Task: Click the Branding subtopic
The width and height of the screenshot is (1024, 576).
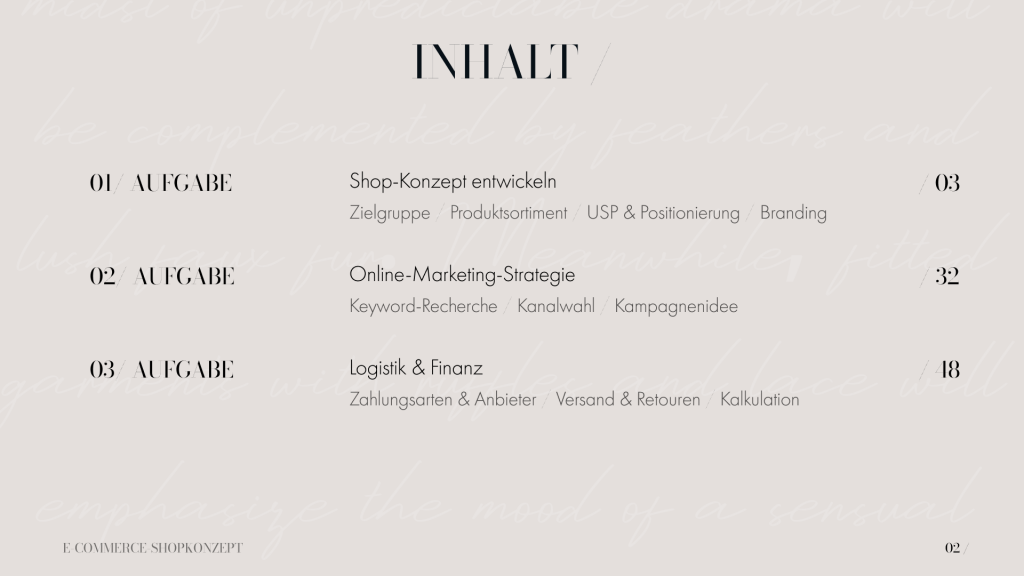Action: pyautogui.click(x=793, y=213)
